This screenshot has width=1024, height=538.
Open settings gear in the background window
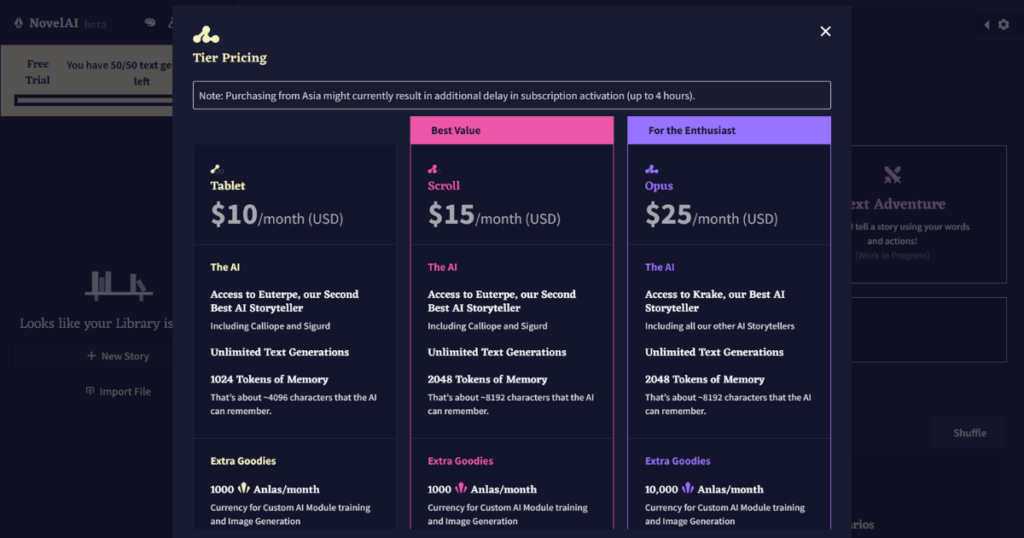[x=1004, y=25]
